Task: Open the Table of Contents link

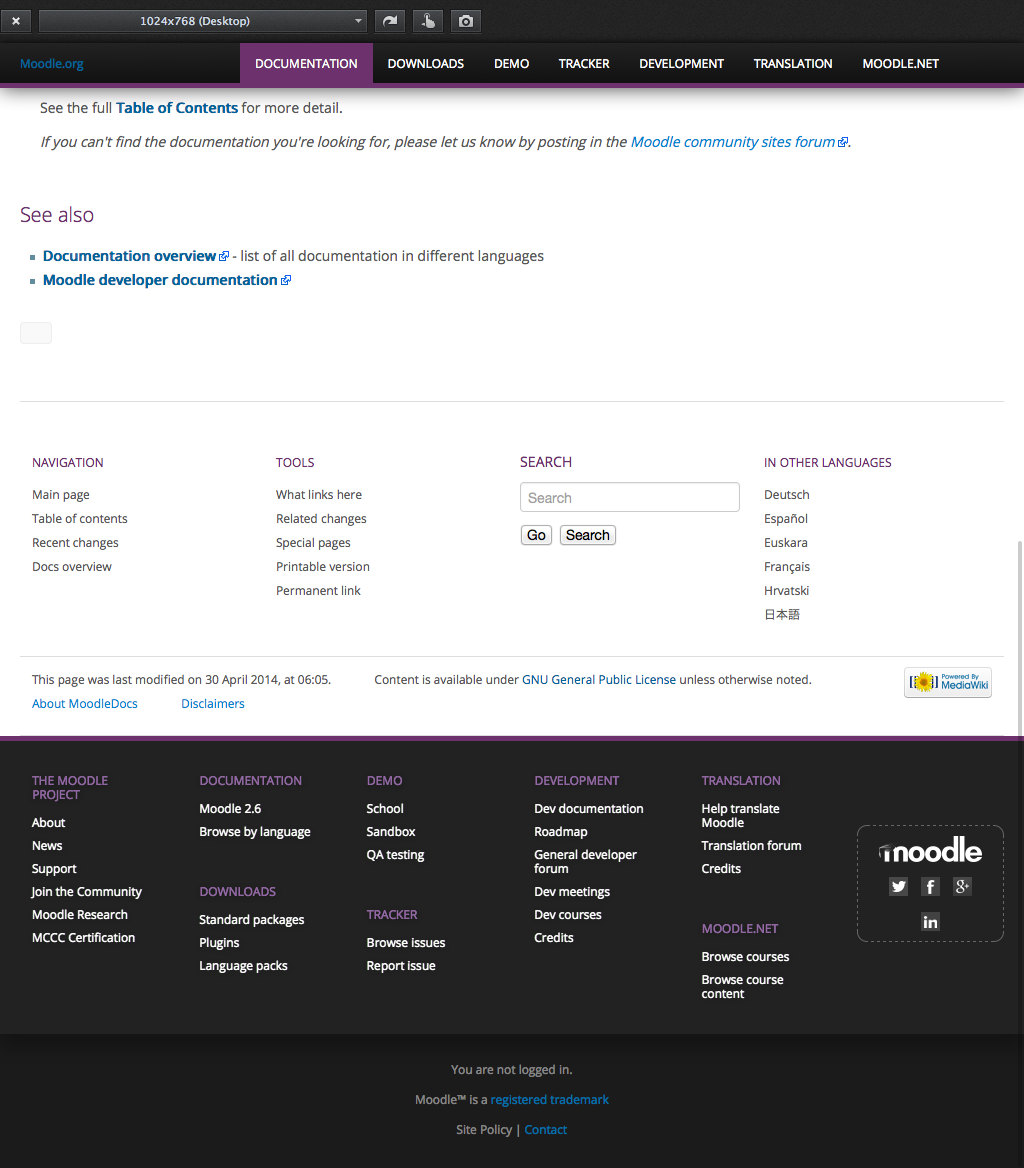Action: coord(177,108)
